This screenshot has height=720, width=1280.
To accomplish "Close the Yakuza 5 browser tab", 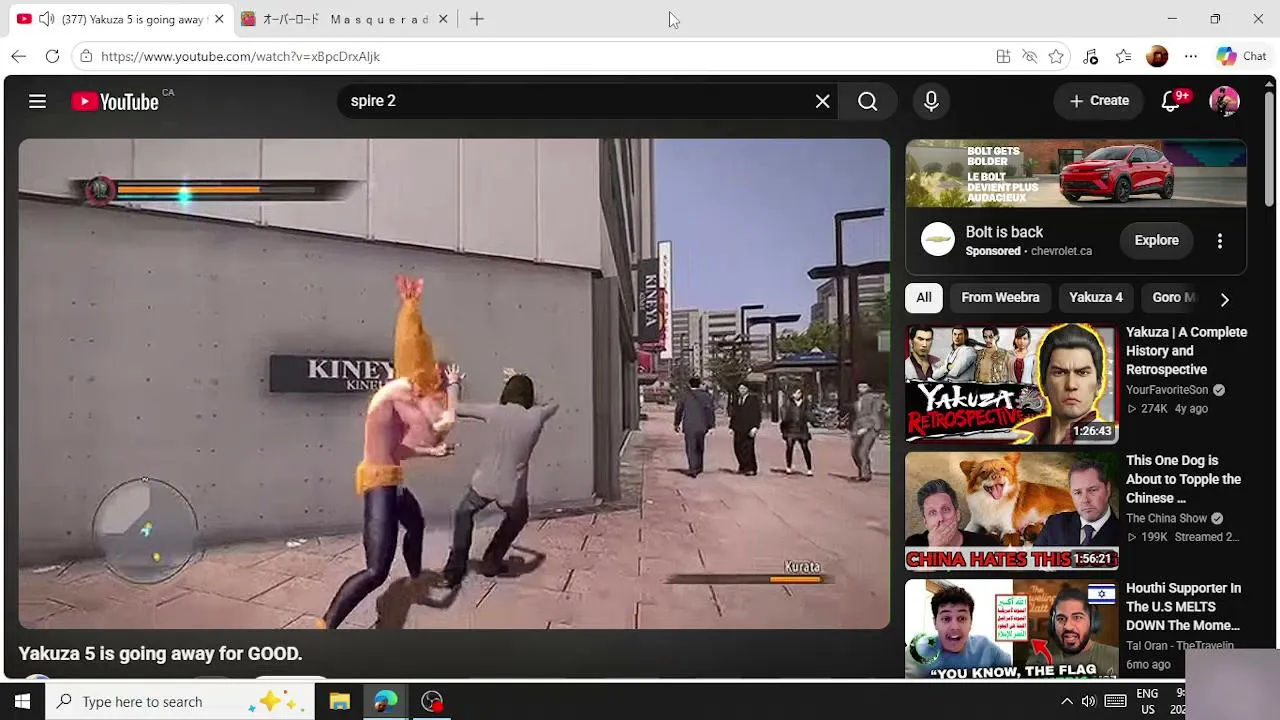I will point(219,19).
